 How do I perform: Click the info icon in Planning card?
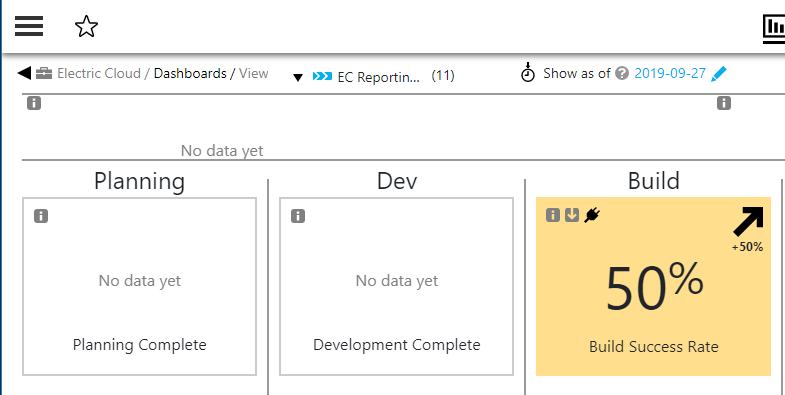[41, 216]
